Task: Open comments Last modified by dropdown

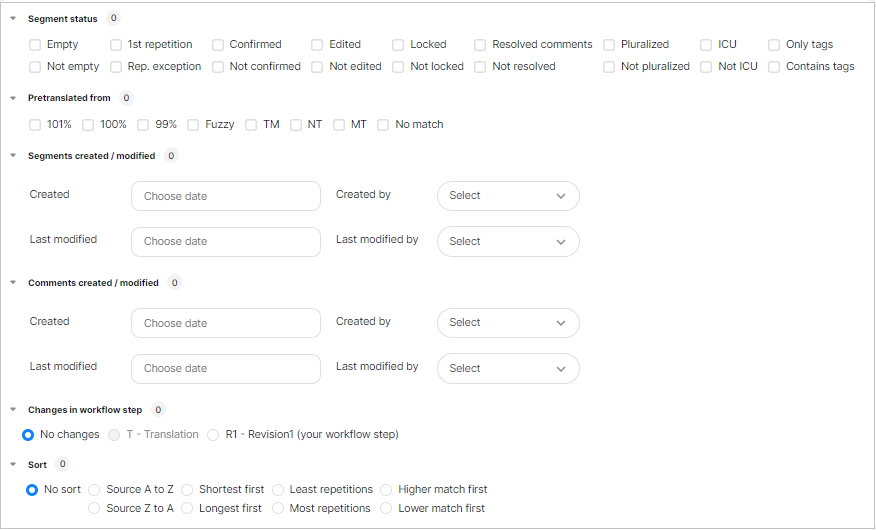Action: [508, 368]
